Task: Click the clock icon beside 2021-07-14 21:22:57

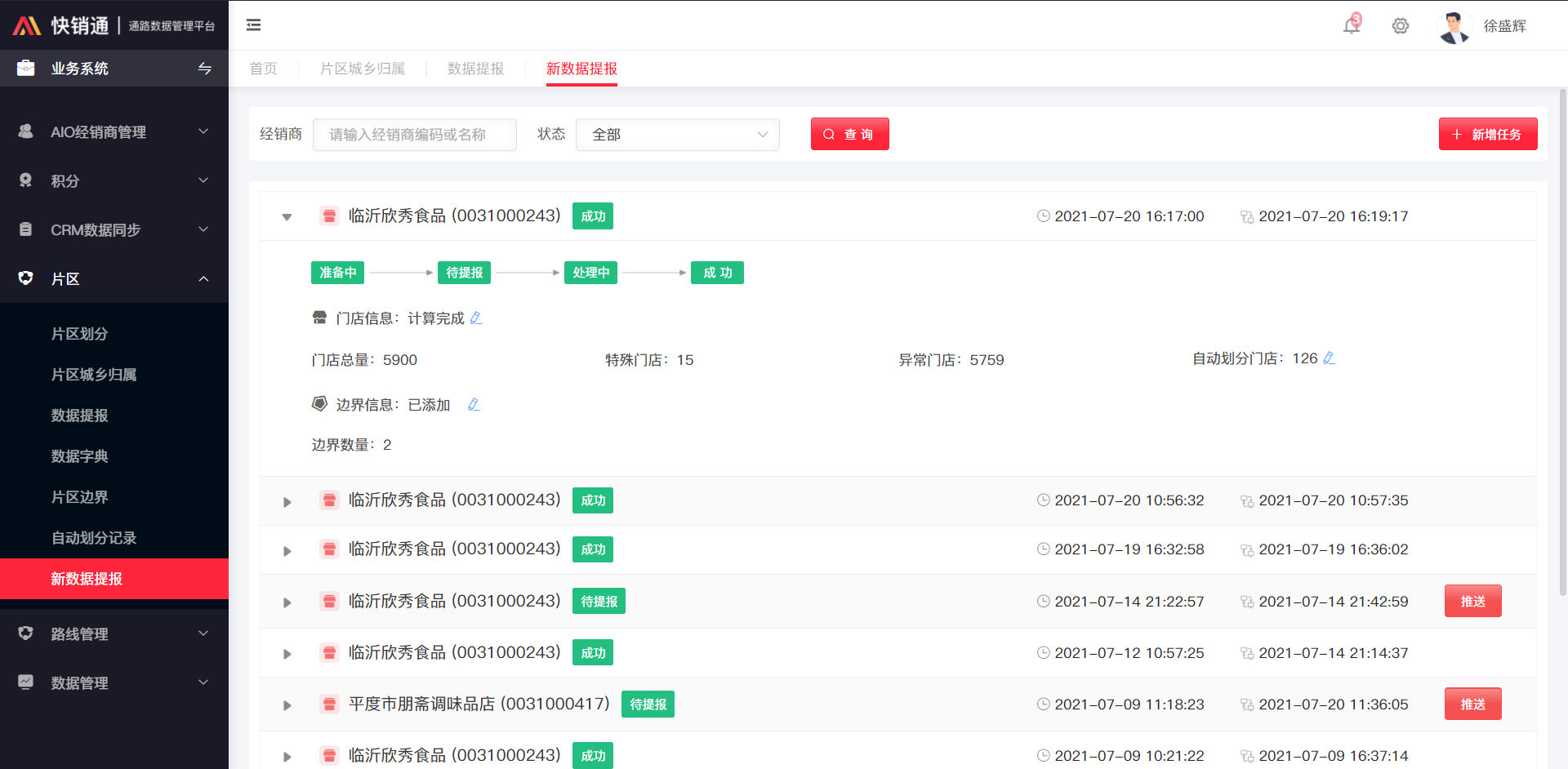Action: tap(1043, 602)
